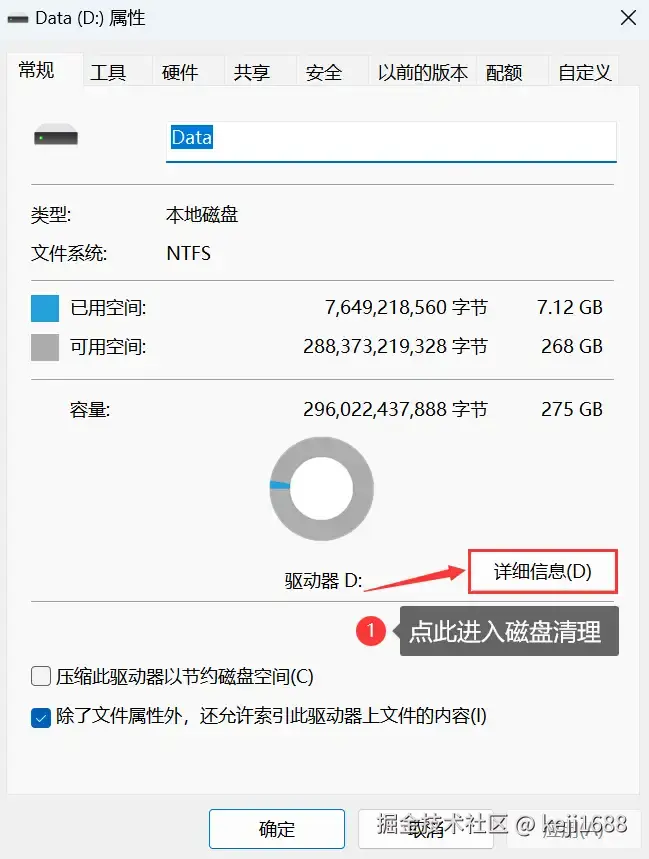This screenshot has height=859, width=649.
Task: Select the 共享 tab
Action: click(x=252, y=72)
